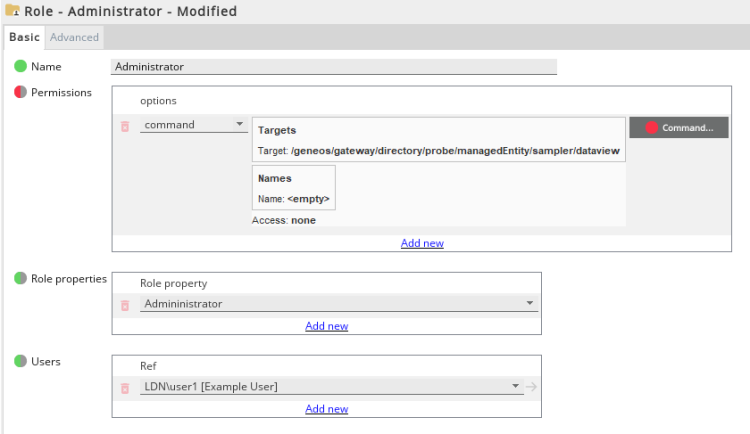Delete the command permission row trash icon
Screen dimensions: 750x434
125,127
